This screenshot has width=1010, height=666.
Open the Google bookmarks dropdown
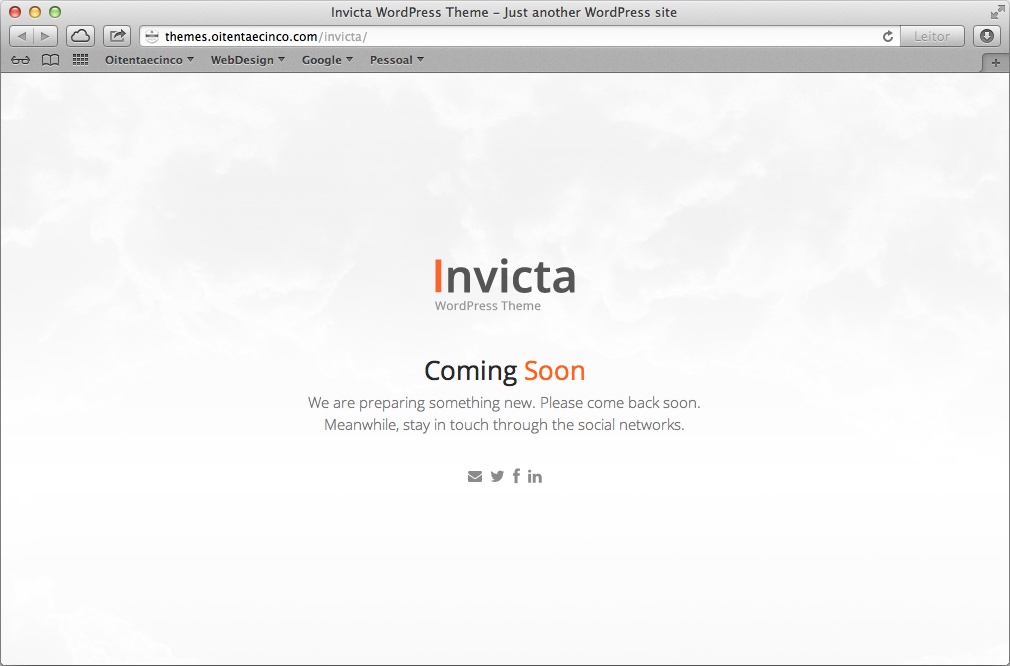(x=327, y=60)
